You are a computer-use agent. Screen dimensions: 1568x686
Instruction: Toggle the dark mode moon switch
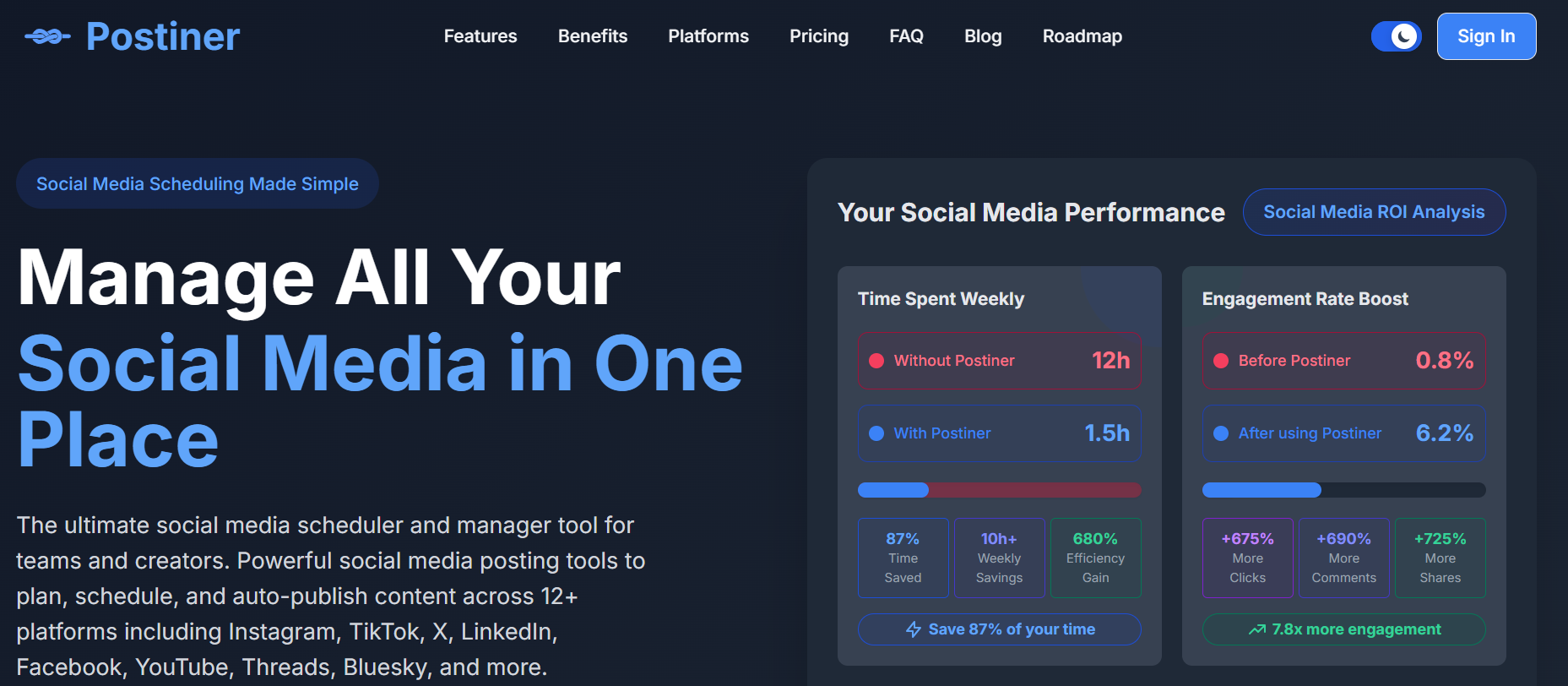[1396, 36]
